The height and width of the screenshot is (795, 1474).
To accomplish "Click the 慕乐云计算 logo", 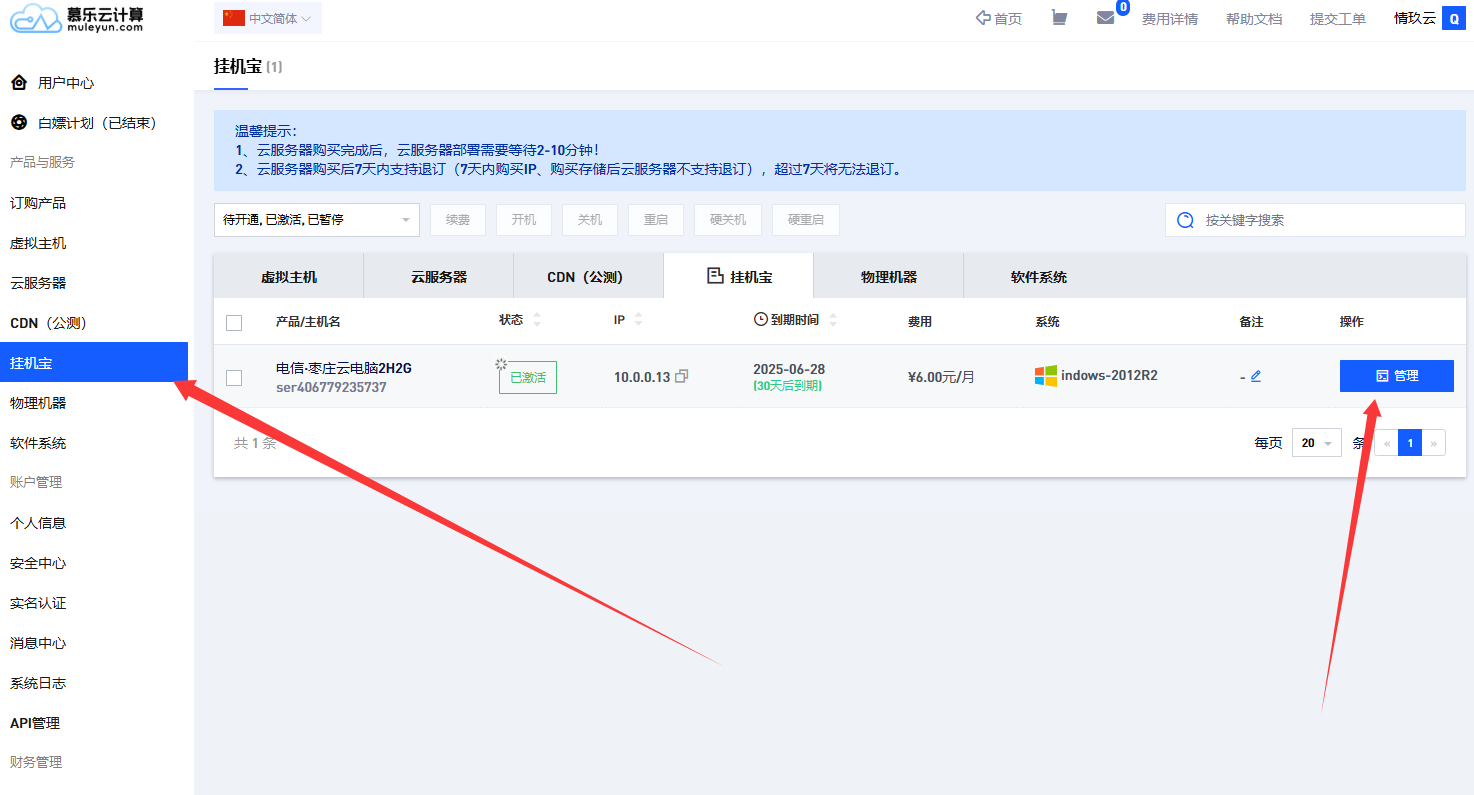I will click(x=78, y=18).
